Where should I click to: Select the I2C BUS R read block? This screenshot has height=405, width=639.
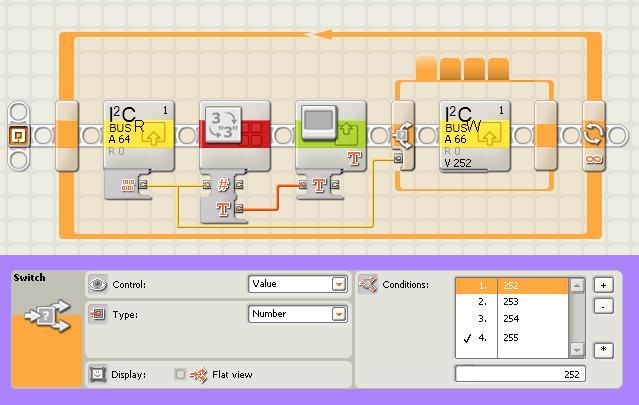tap(139, 136)
